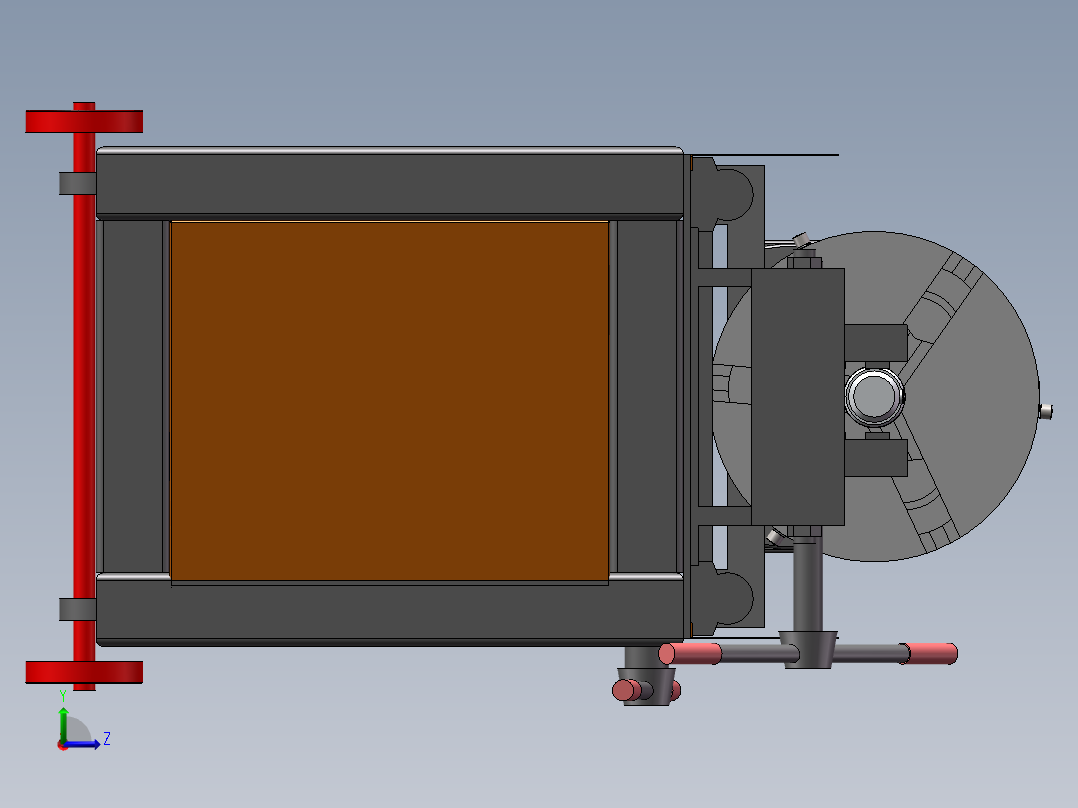This screenshot has width=1078, height=808.
Task: Select the left red grip of the long handle
Action: 690,654
